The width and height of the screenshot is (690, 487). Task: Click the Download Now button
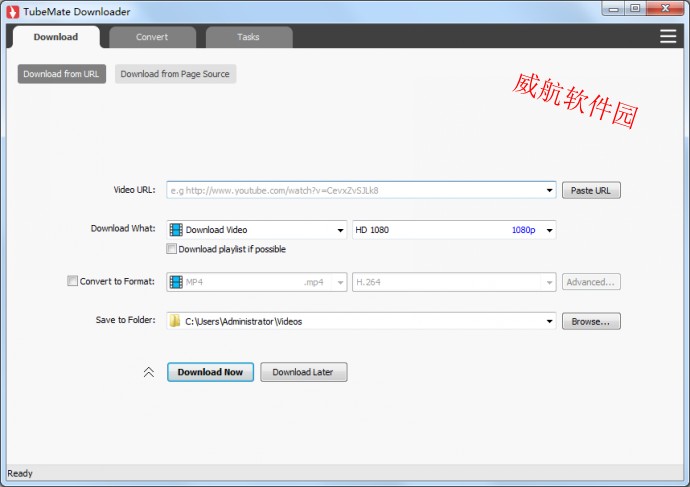coord(210,372)
